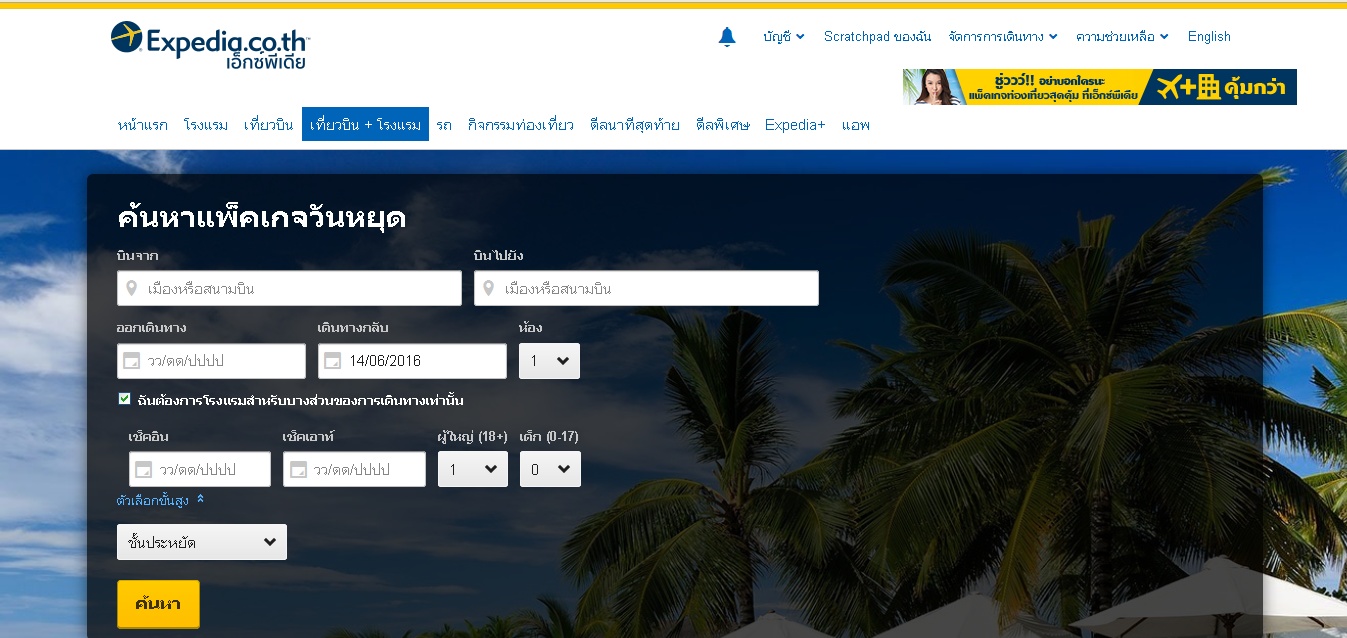Open the ห้อง rooms dropdown
The width and height of the screenshot is (1347, 638).
point(549,361)
